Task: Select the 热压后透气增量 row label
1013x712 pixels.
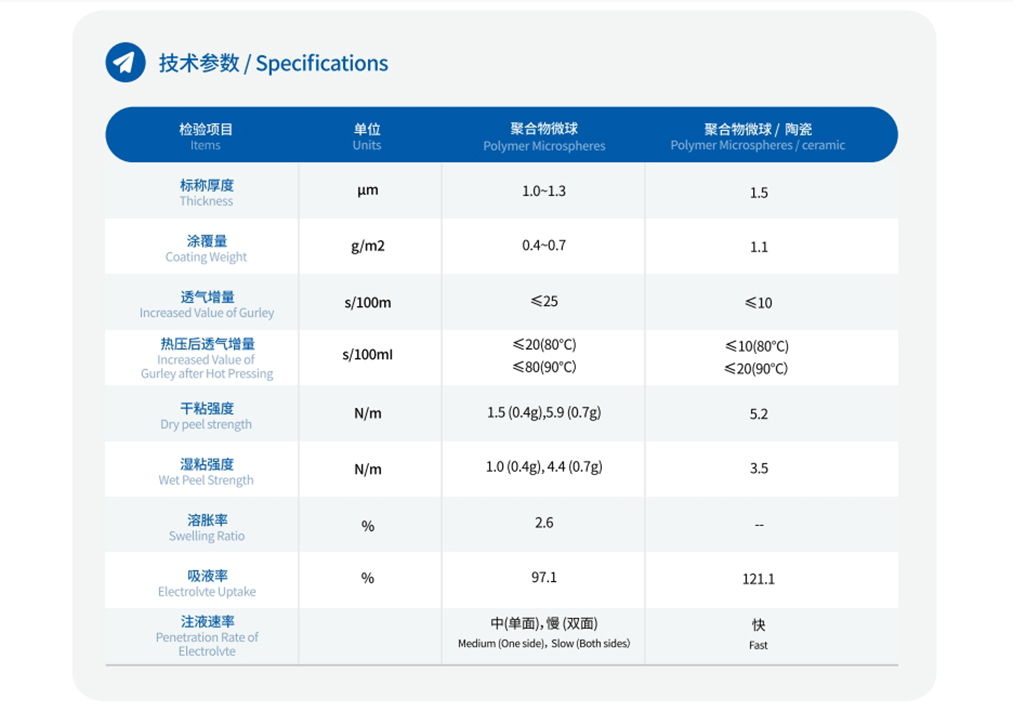Action: point(207,358)
